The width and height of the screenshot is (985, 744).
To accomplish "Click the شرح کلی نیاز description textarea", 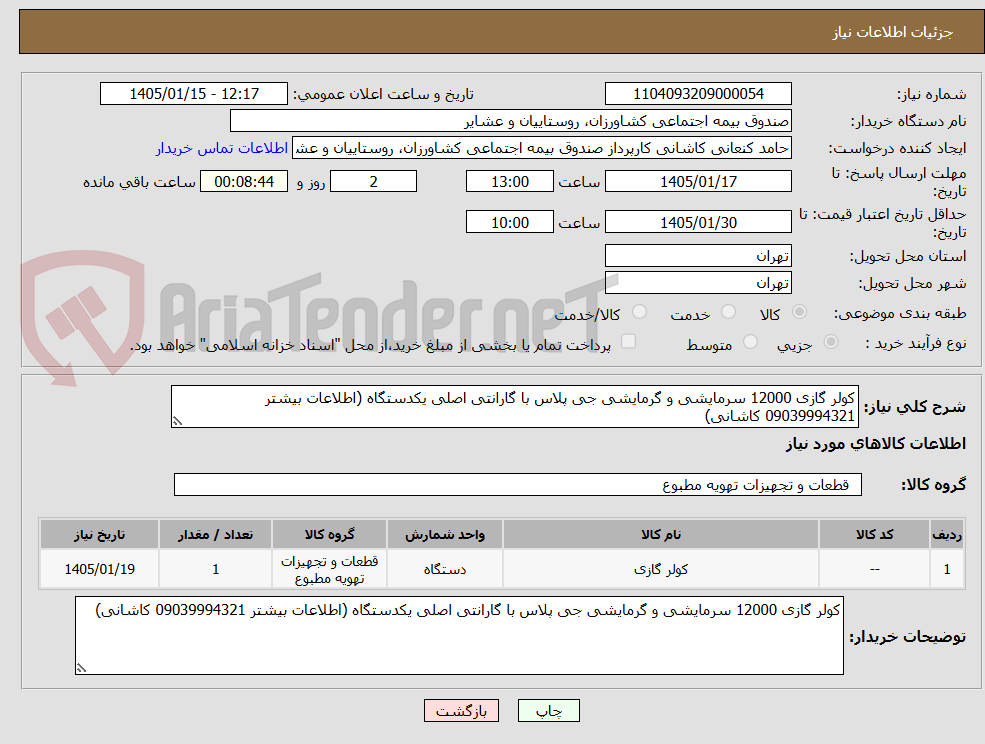I will coord(514,407).
